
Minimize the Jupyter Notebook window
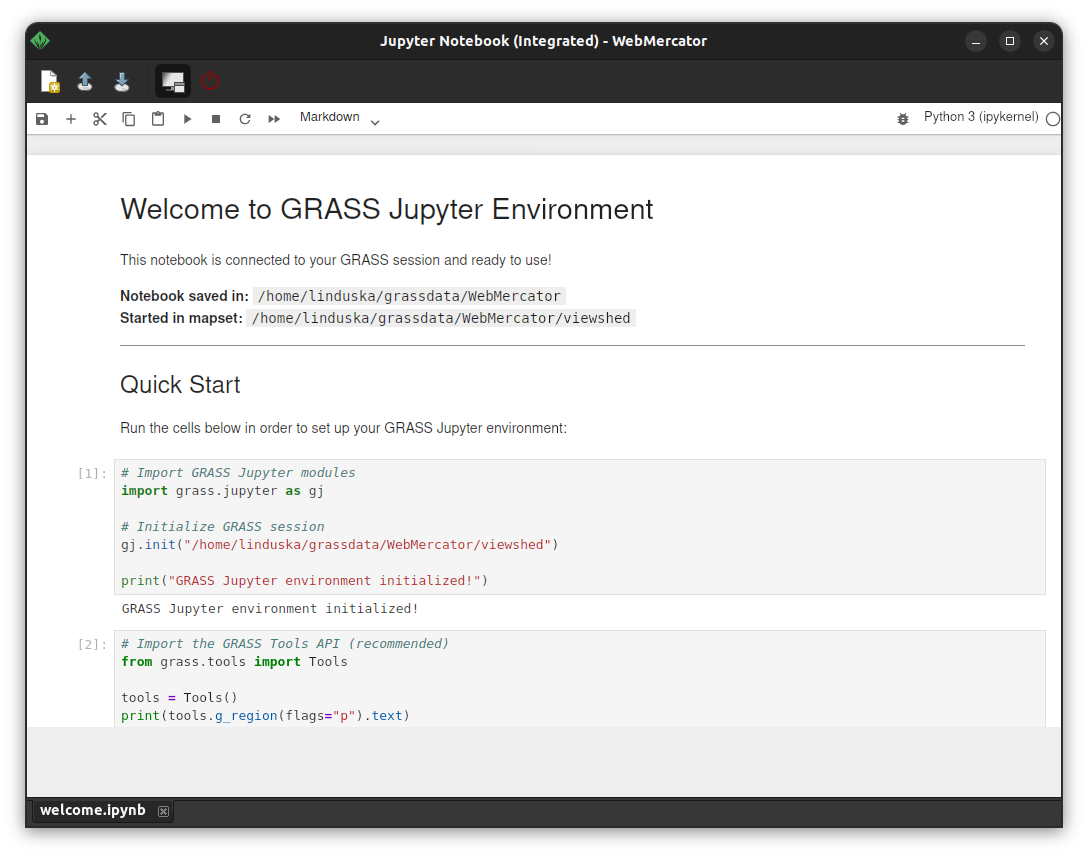976,42
